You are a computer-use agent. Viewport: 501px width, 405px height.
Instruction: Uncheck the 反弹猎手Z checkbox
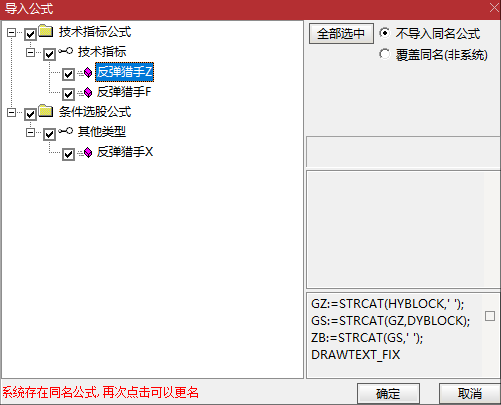68,74
